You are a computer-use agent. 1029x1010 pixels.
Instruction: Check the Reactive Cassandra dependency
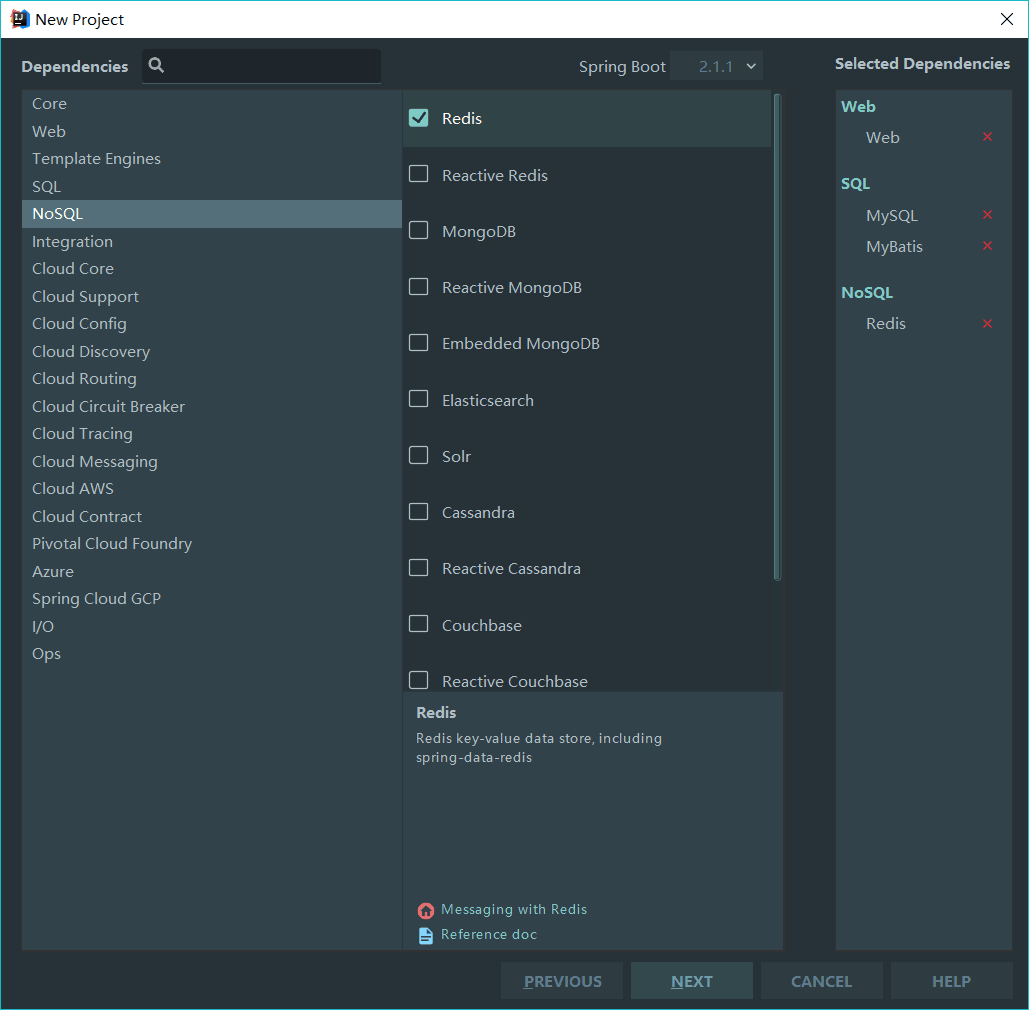419,568
